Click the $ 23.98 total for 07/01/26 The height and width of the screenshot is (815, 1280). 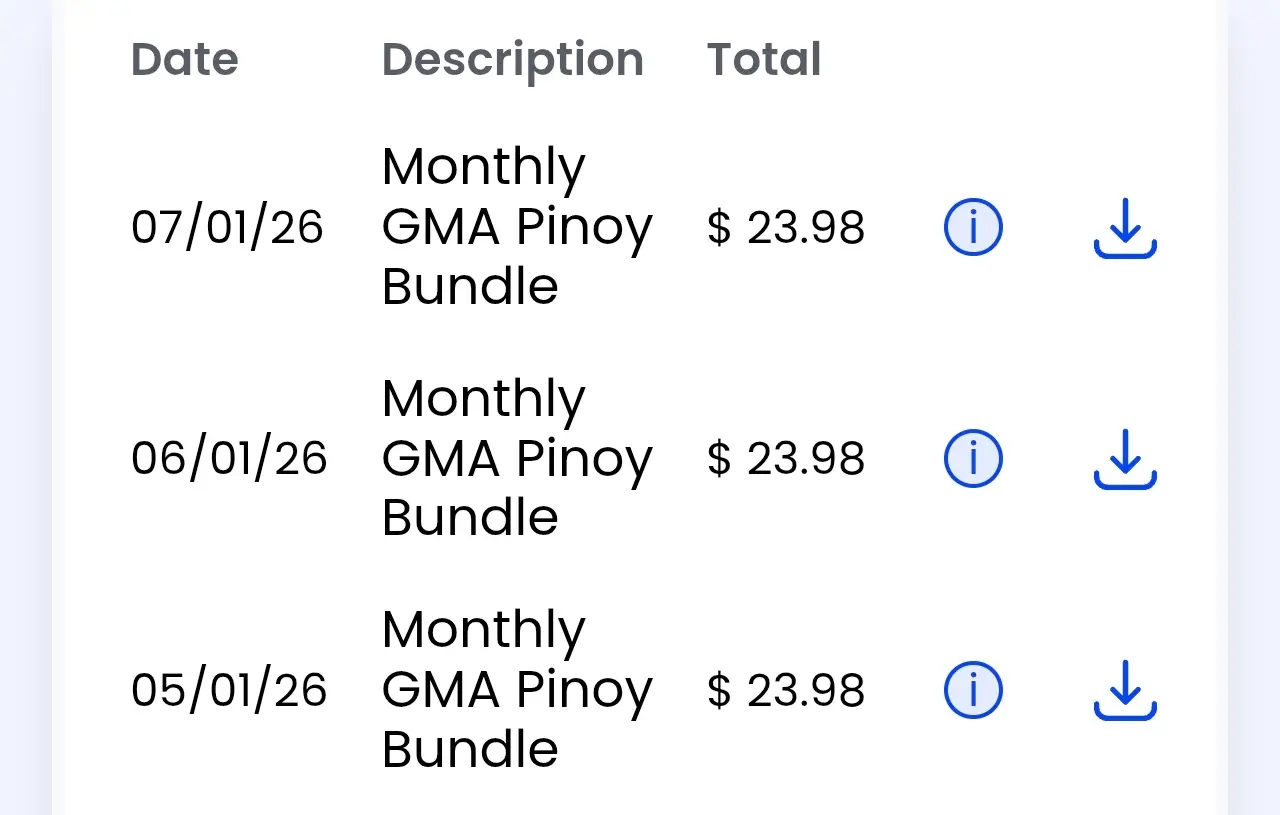coord(786,227)
